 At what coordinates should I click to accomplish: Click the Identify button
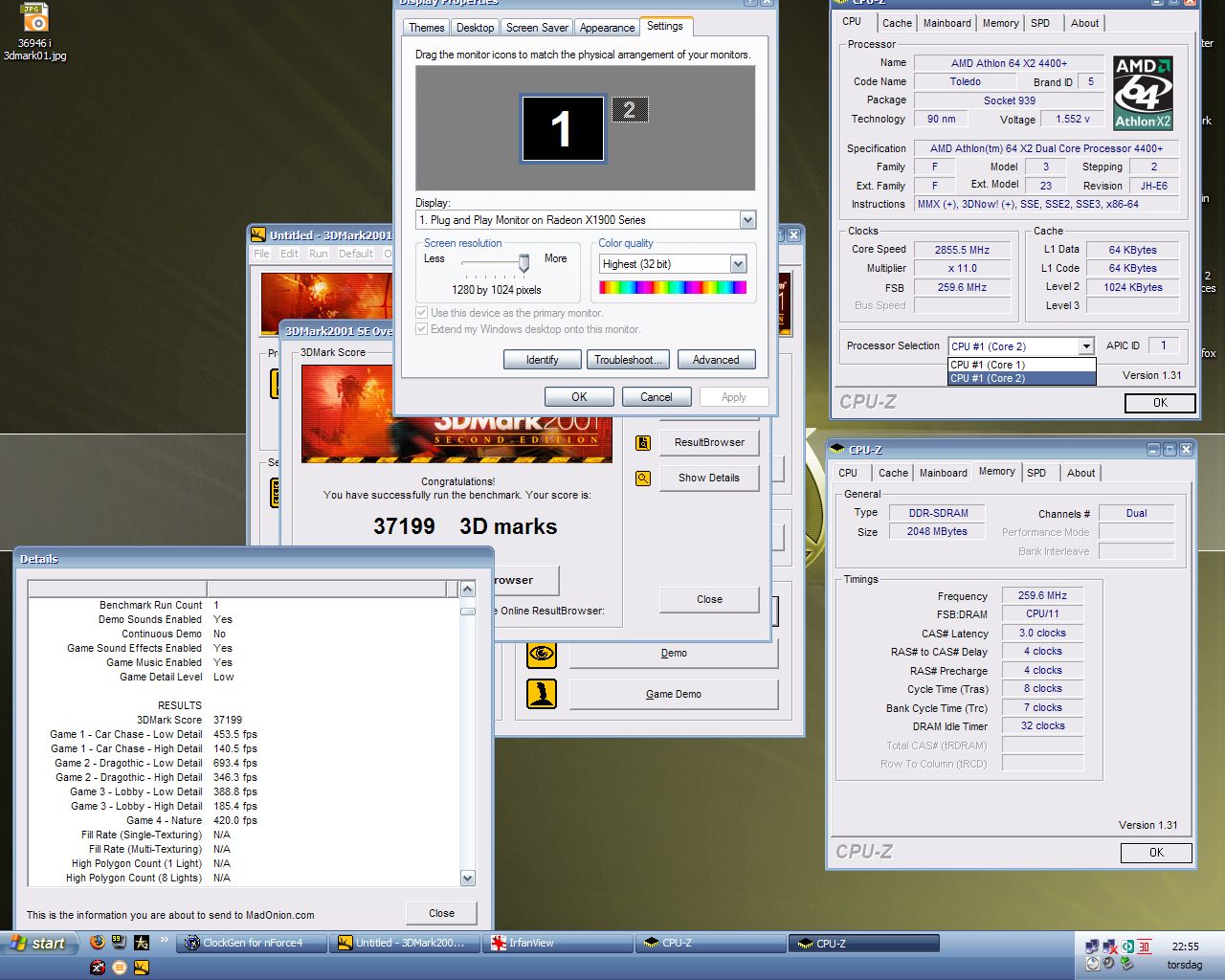coord(542,360)
